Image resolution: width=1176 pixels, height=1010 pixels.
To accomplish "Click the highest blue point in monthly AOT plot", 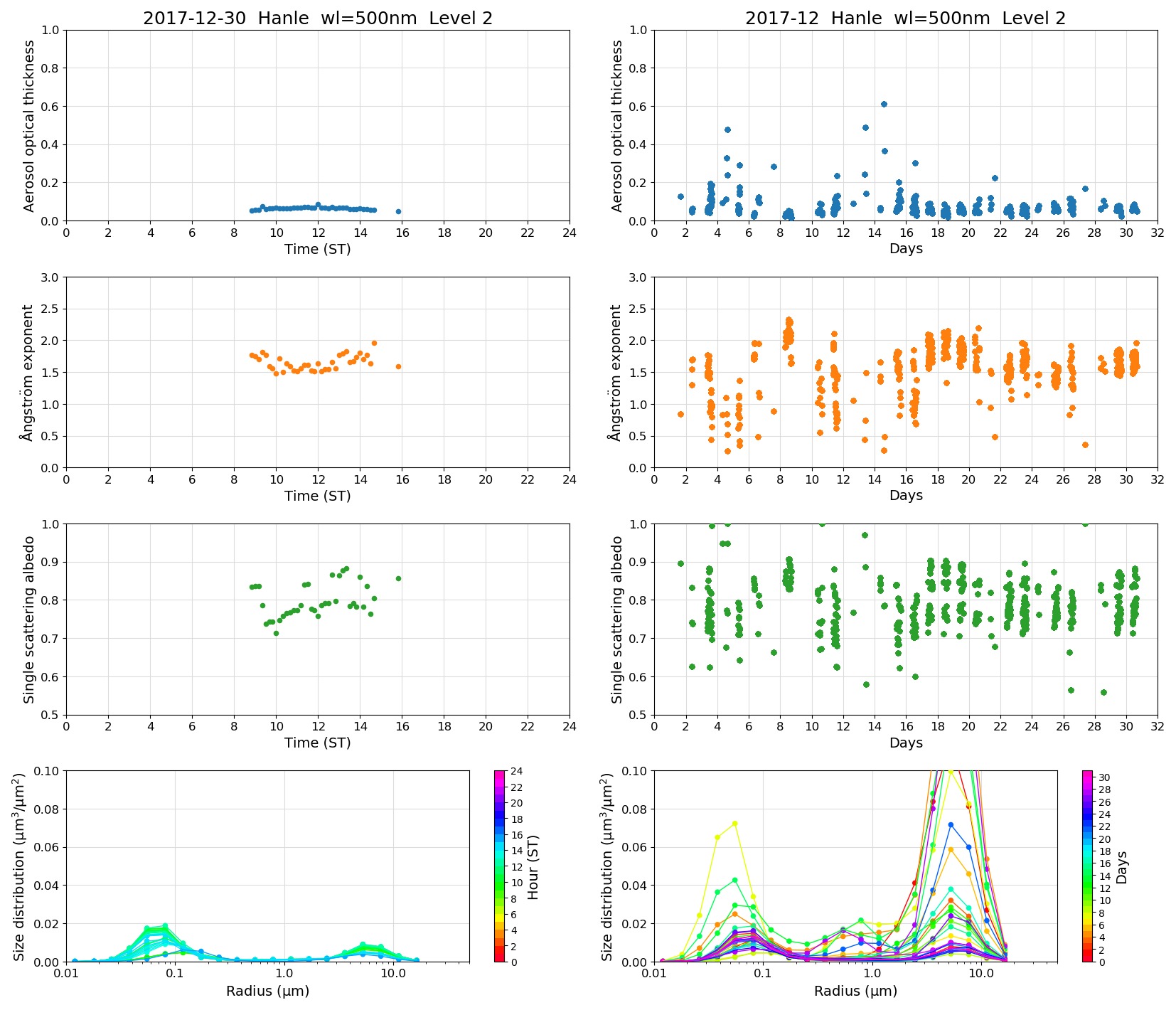I will pyautogui.click(x=884, y=104).
